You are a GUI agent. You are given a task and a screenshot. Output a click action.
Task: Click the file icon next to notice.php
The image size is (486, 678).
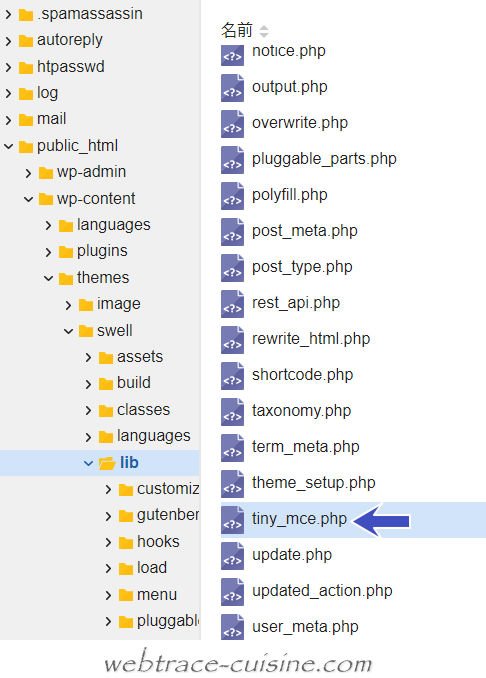point(233,54)
